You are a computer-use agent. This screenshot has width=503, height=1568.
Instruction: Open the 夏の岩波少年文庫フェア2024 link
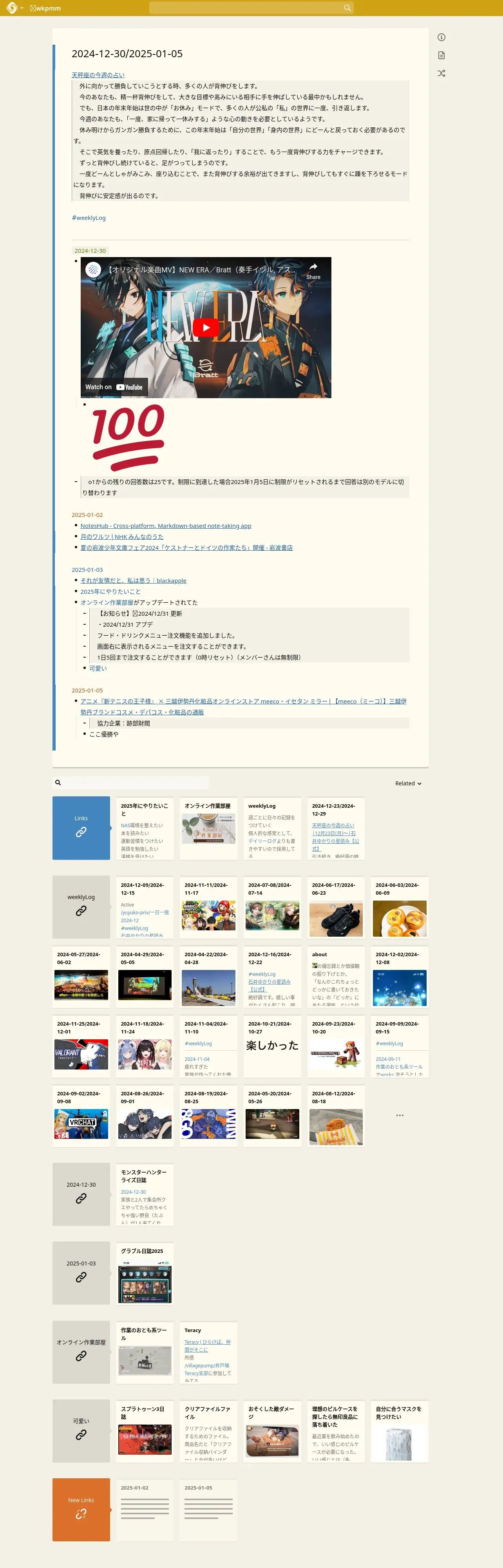[187, 548]
